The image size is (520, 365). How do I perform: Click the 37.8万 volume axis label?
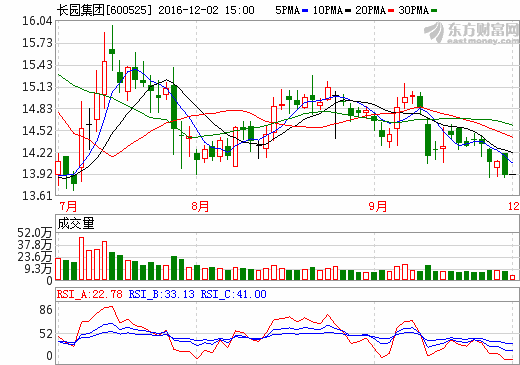[35, 245]
